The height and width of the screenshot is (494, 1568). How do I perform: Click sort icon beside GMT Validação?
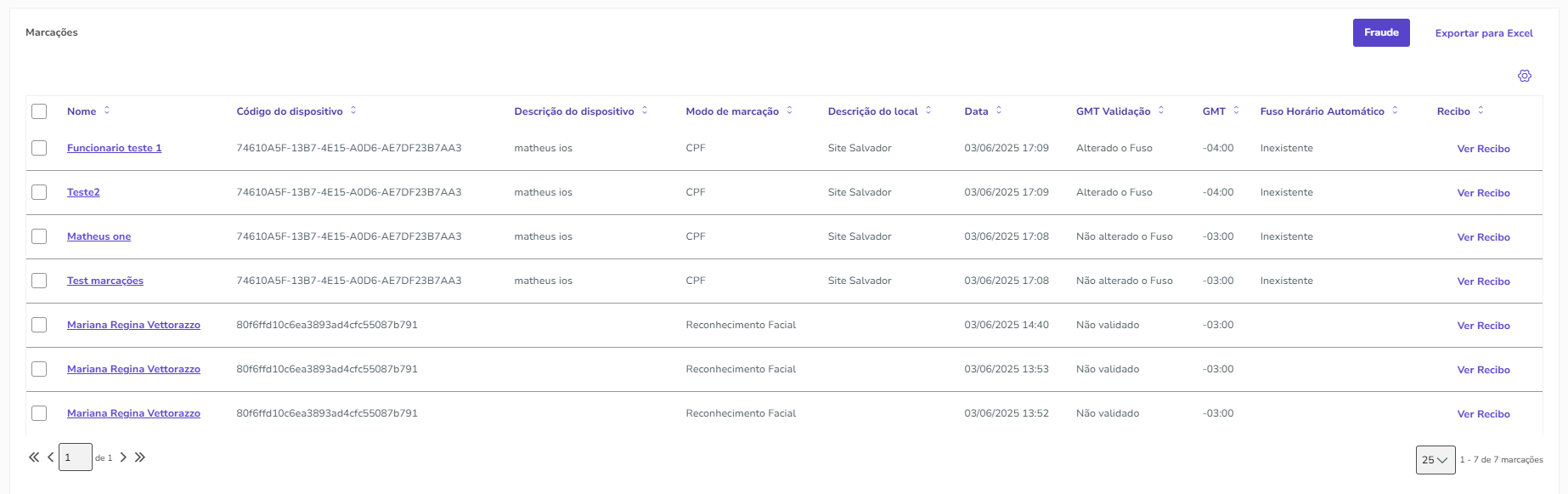point(1161,111)
